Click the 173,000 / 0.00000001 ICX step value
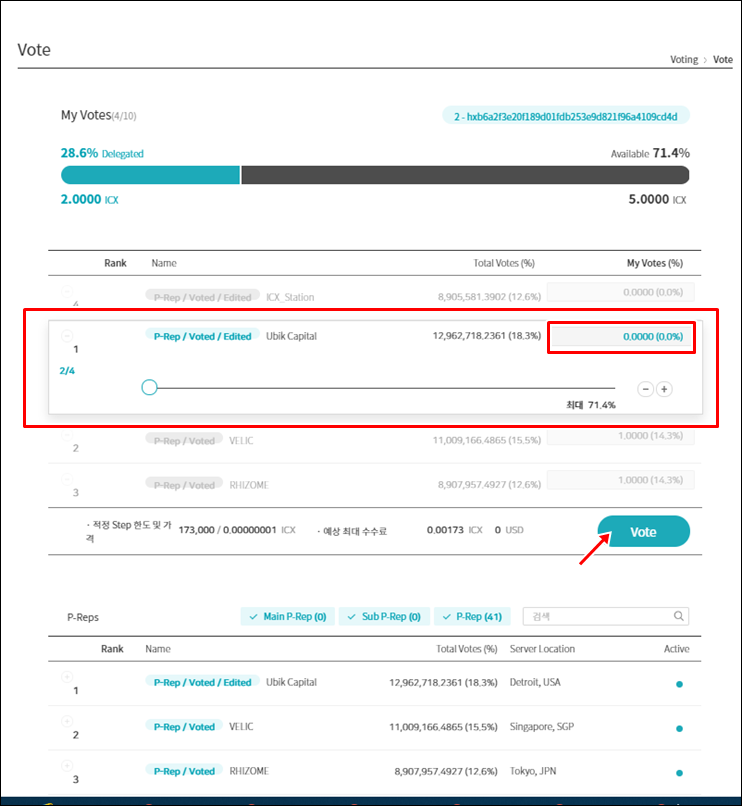The image size is (742, 806). 237,530
